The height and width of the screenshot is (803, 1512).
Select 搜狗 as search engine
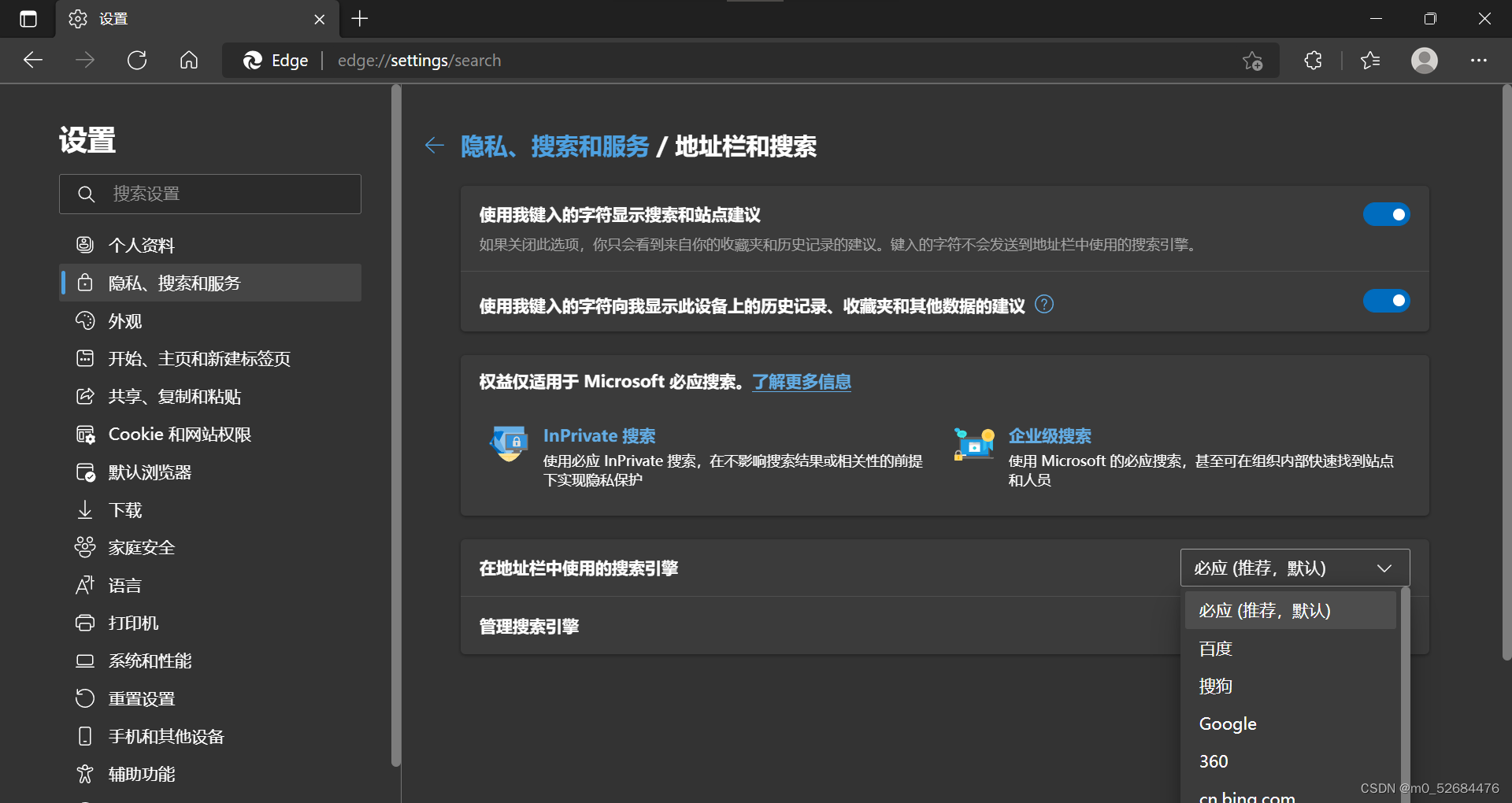tap(1290, 686)
